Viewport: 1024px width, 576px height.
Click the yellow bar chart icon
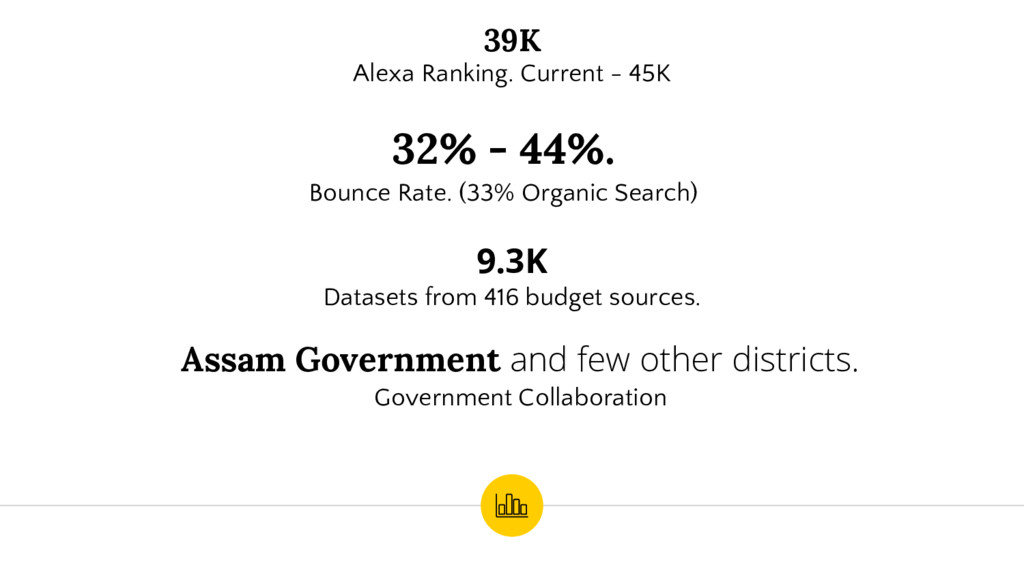point(511,505)
